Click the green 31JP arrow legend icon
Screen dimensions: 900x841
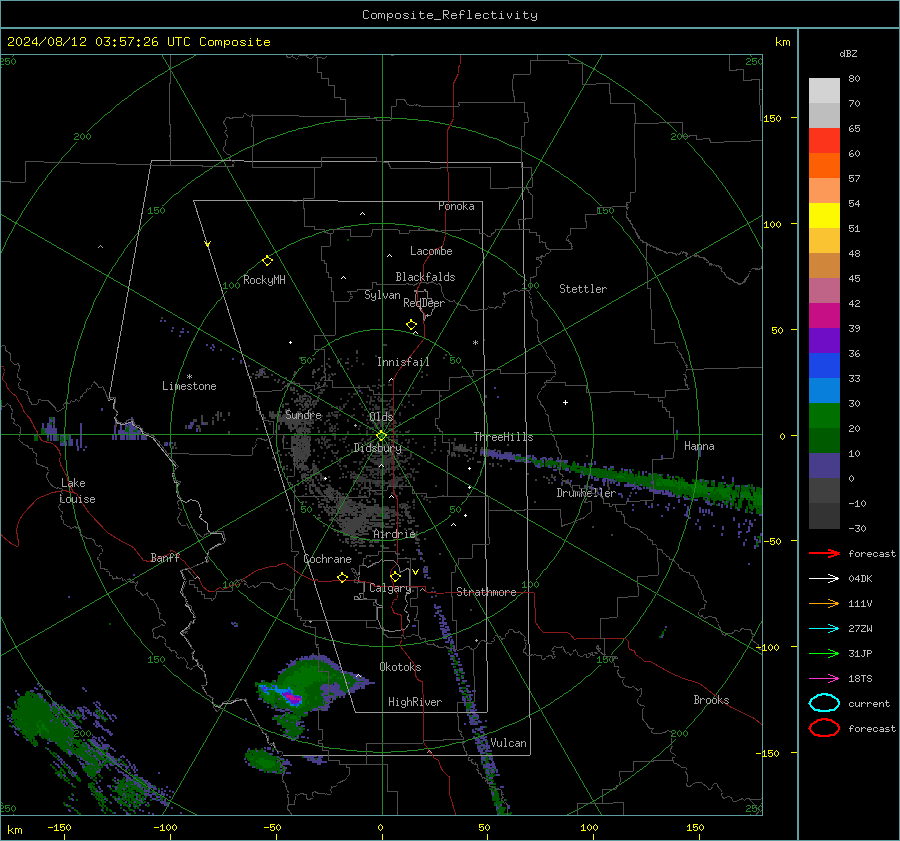(x=824, y=653)
